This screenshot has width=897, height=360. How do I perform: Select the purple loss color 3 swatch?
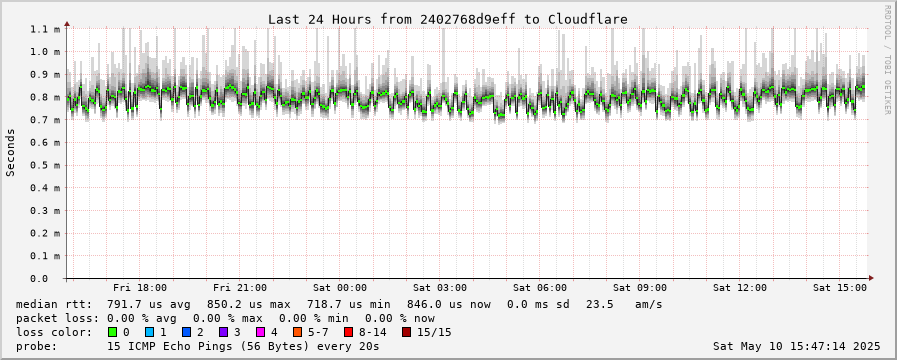[223, 332]
